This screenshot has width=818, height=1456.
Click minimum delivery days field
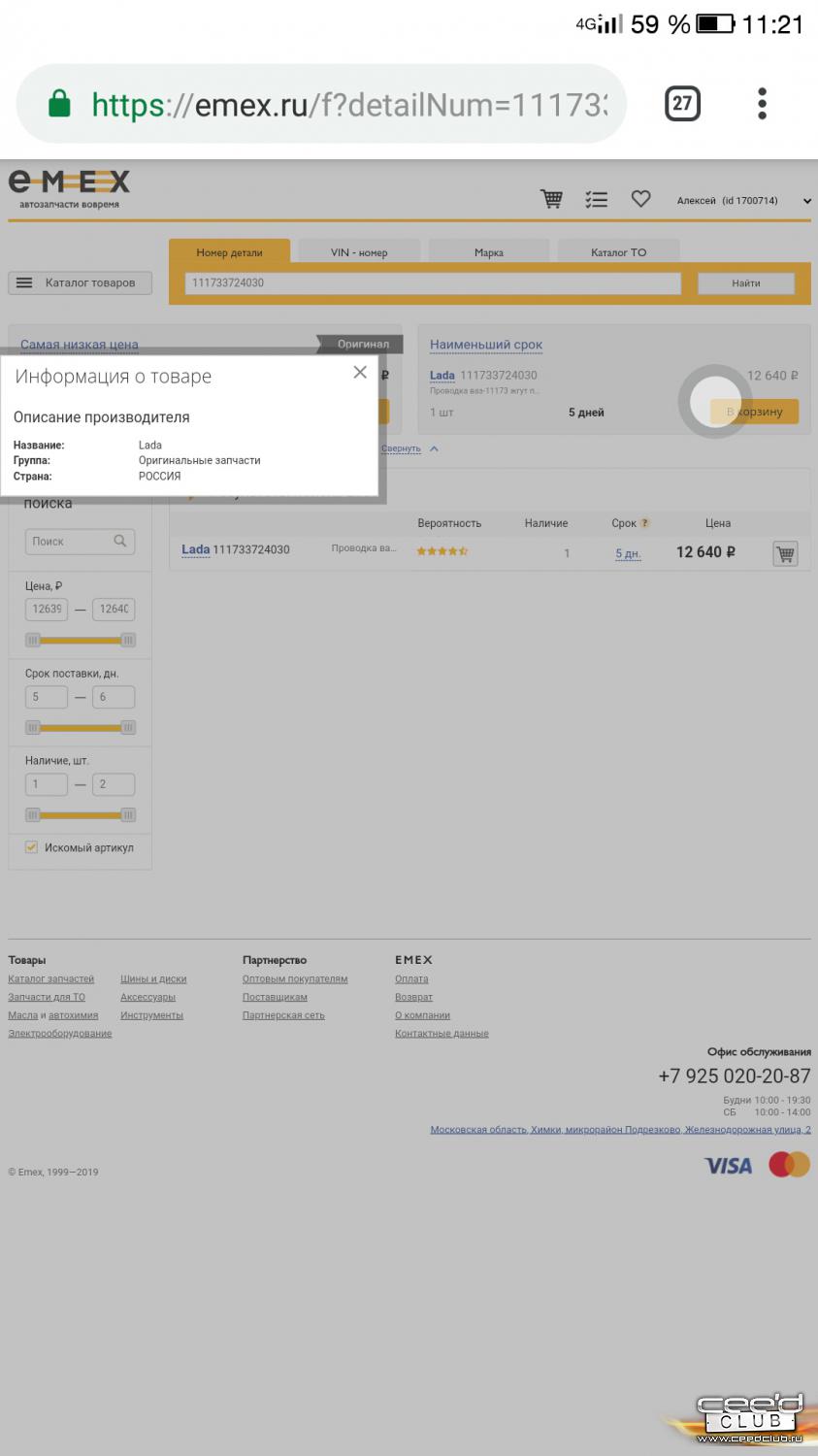[x=47, y=697]
